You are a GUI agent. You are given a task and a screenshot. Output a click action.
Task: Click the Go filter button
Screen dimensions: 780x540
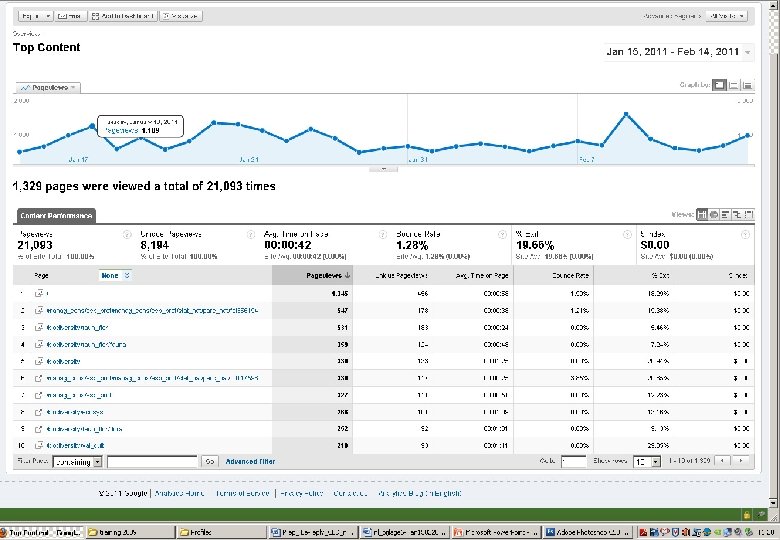point(209,462)
